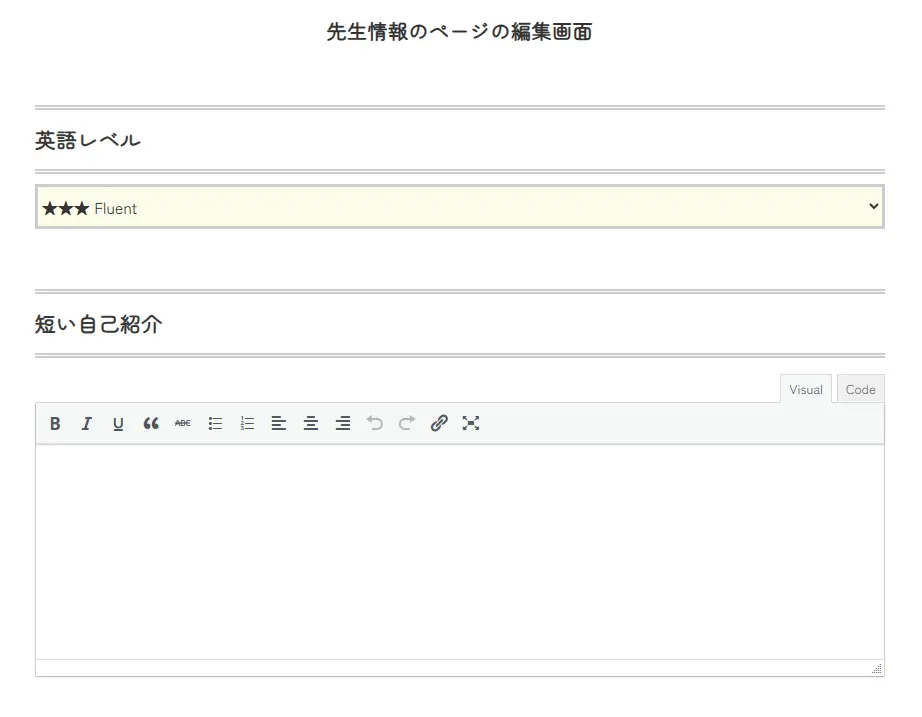
Task: Insert a bulleted list
Action: coord(215,423)
